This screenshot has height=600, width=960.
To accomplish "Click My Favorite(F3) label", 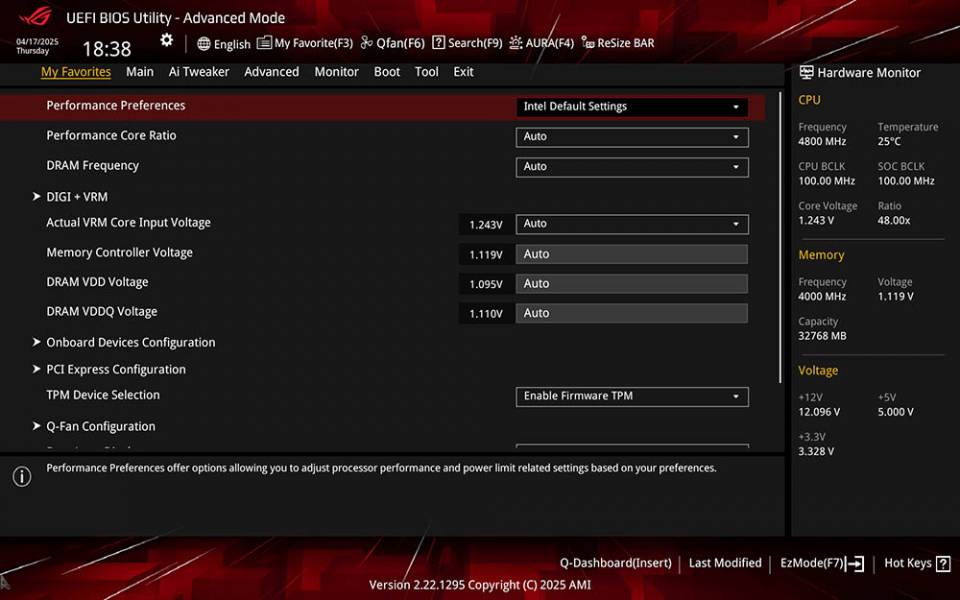I will (x=313, y=43).
